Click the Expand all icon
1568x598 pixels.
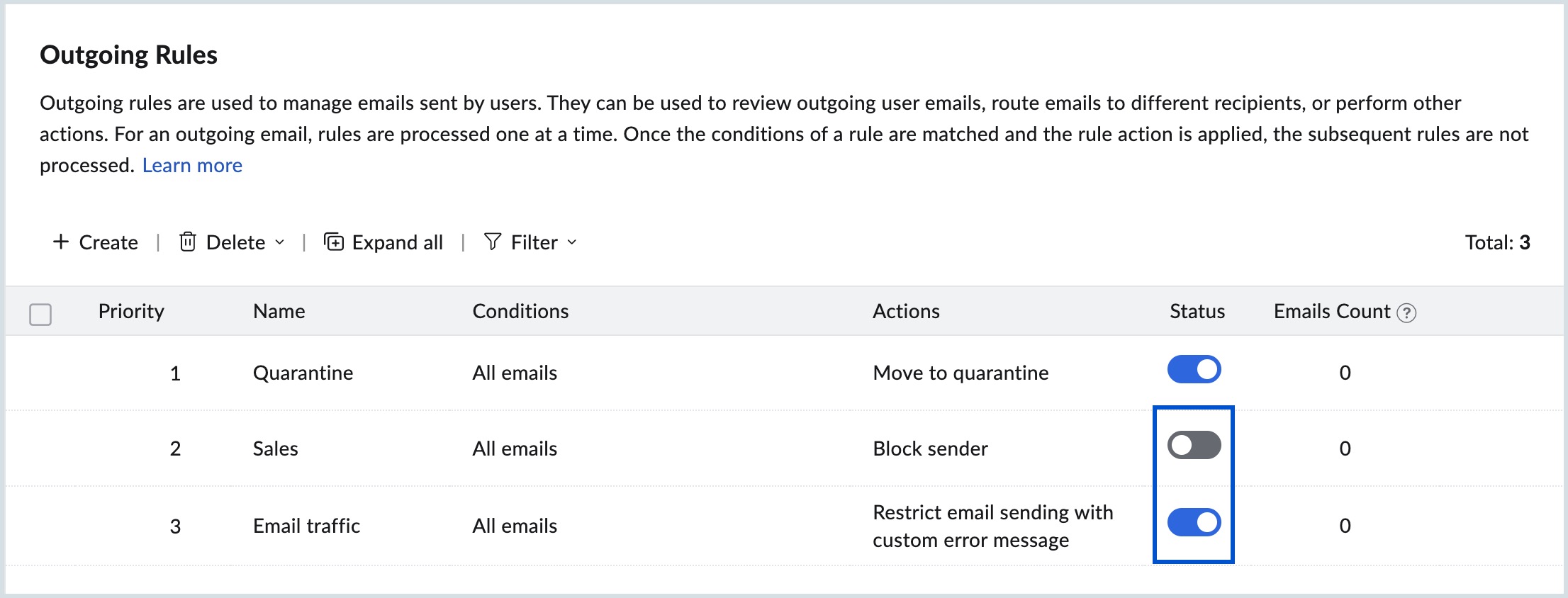coord(334,242)
